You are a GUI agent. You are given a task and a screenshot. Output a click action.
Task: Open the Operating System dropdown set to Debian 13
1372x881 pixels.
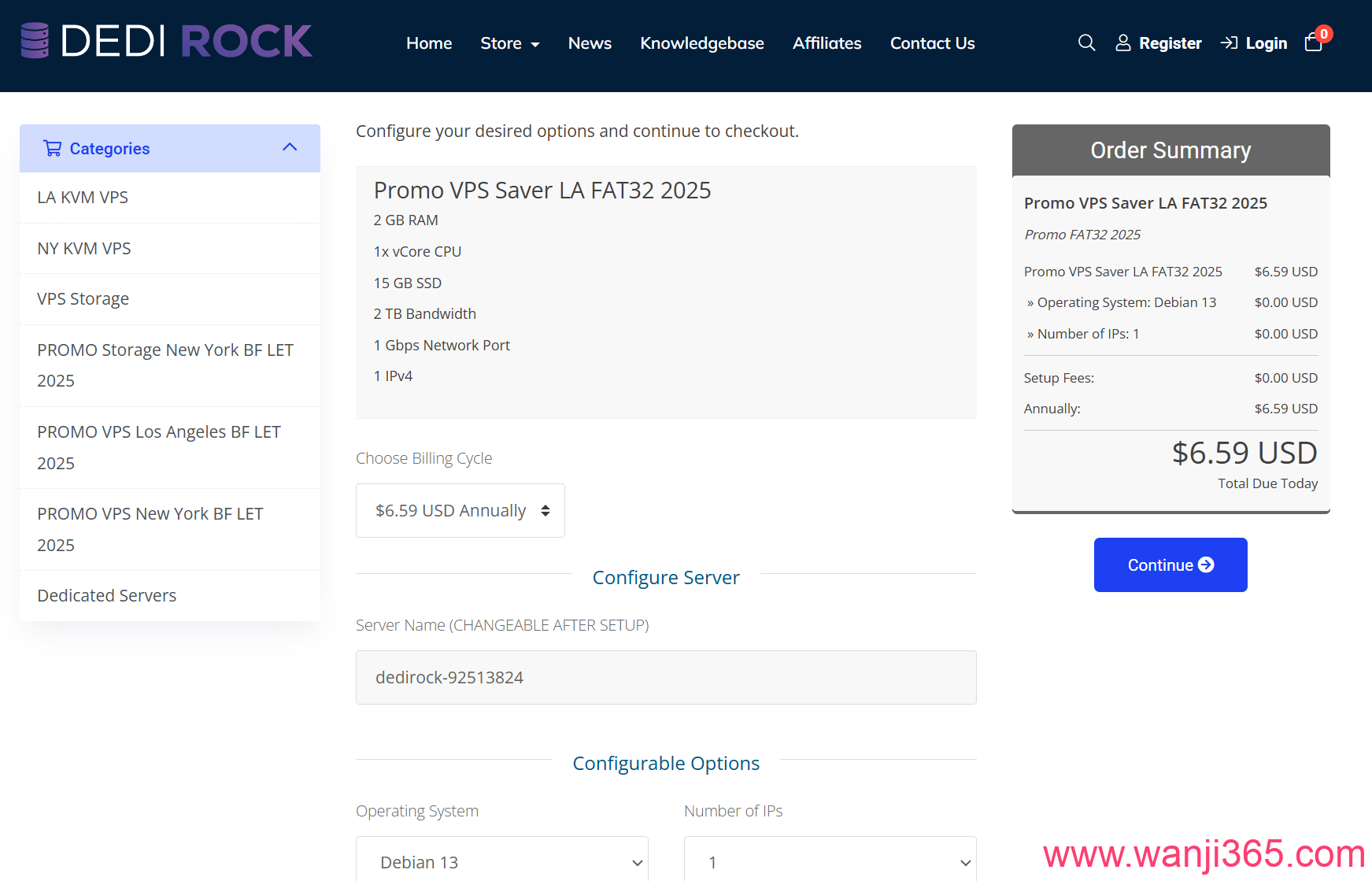[502, 861]
